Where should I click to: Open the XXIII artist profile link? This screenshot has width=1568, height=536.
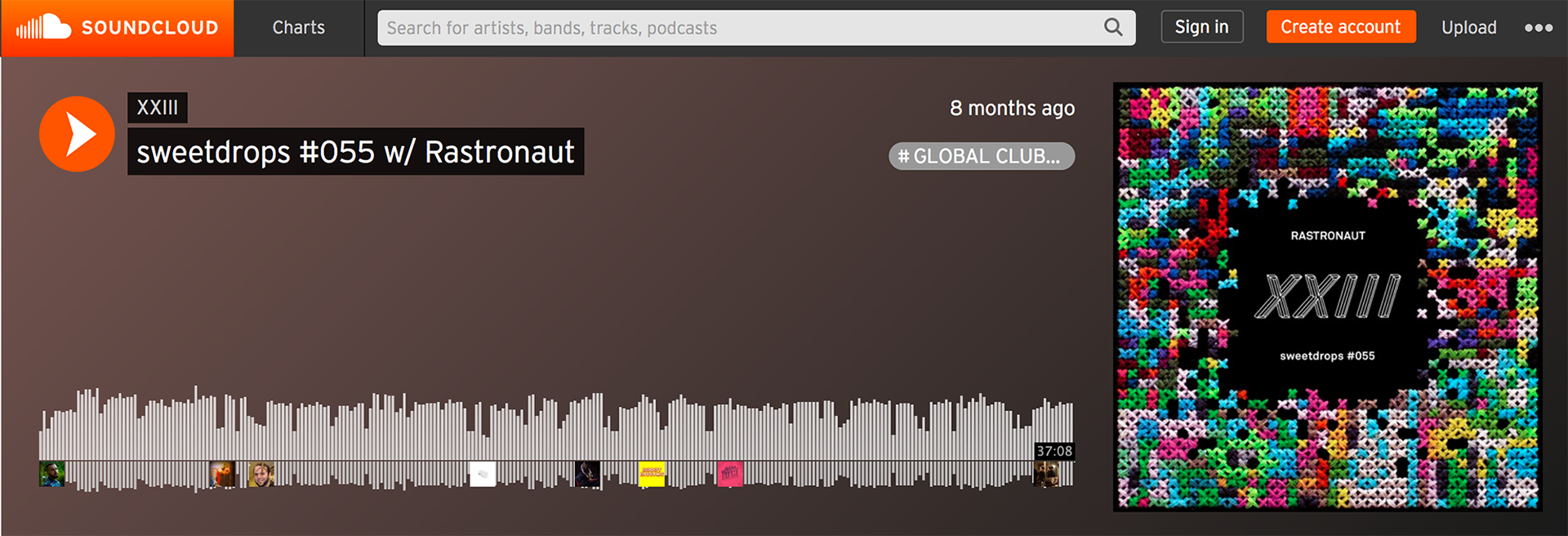[x=158, y=108]
